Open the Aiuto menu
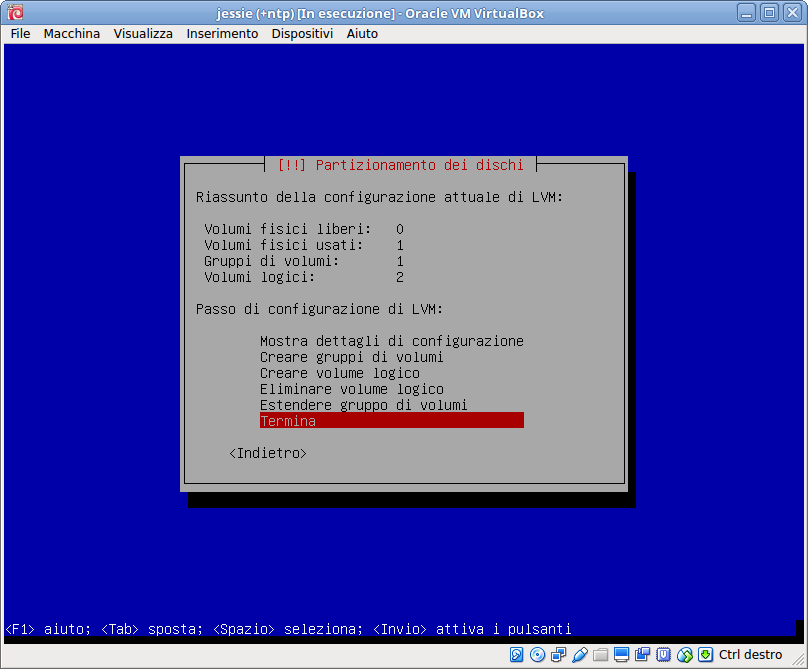808x669 pixels. 362,34
